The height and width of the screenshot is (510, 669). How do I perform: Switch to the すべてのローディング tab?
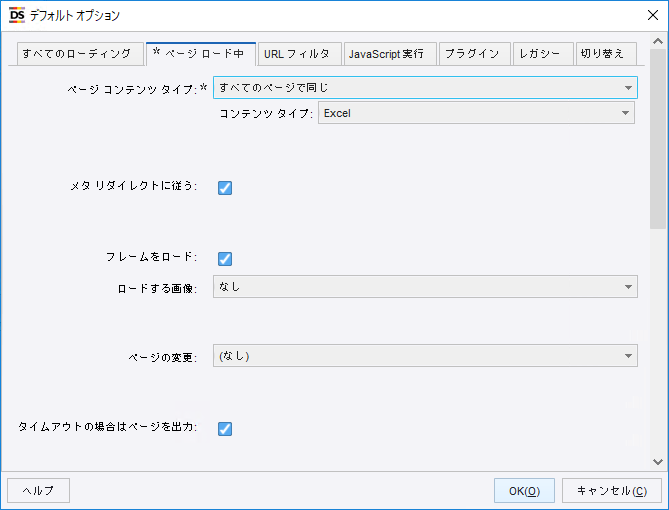(x=80, y=54)
